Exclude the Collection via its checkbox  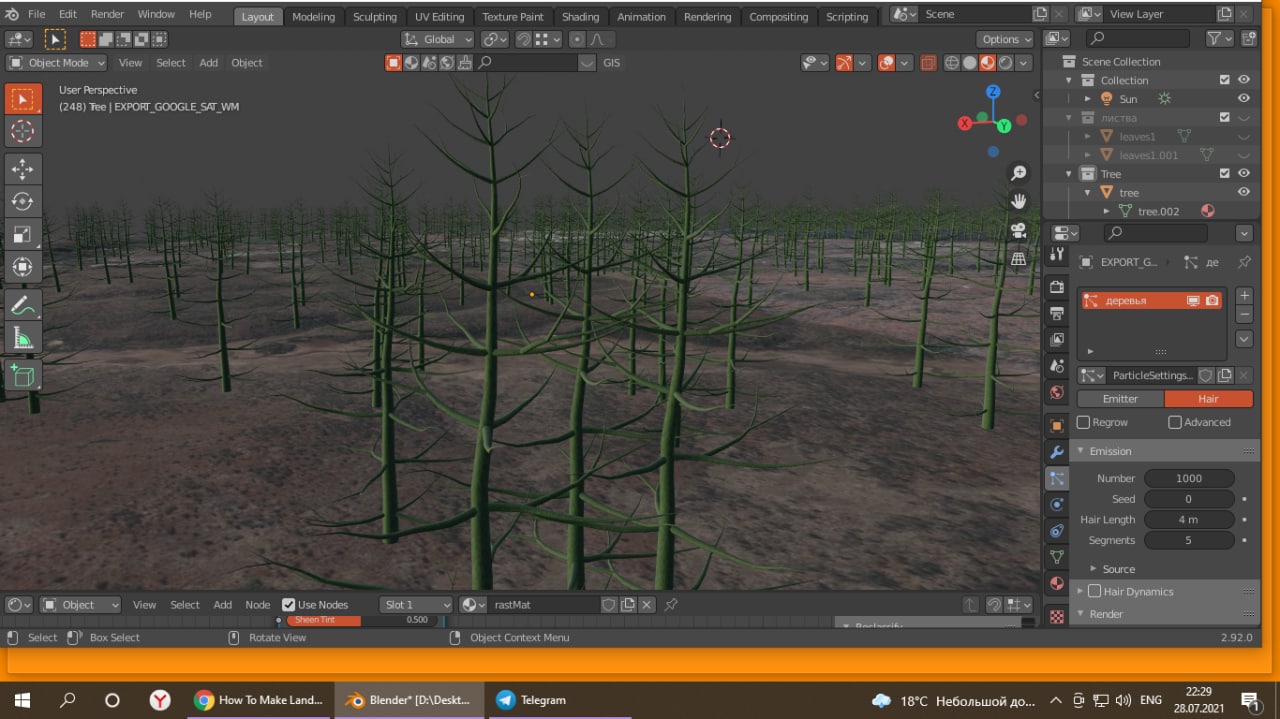click(1225, 80)
